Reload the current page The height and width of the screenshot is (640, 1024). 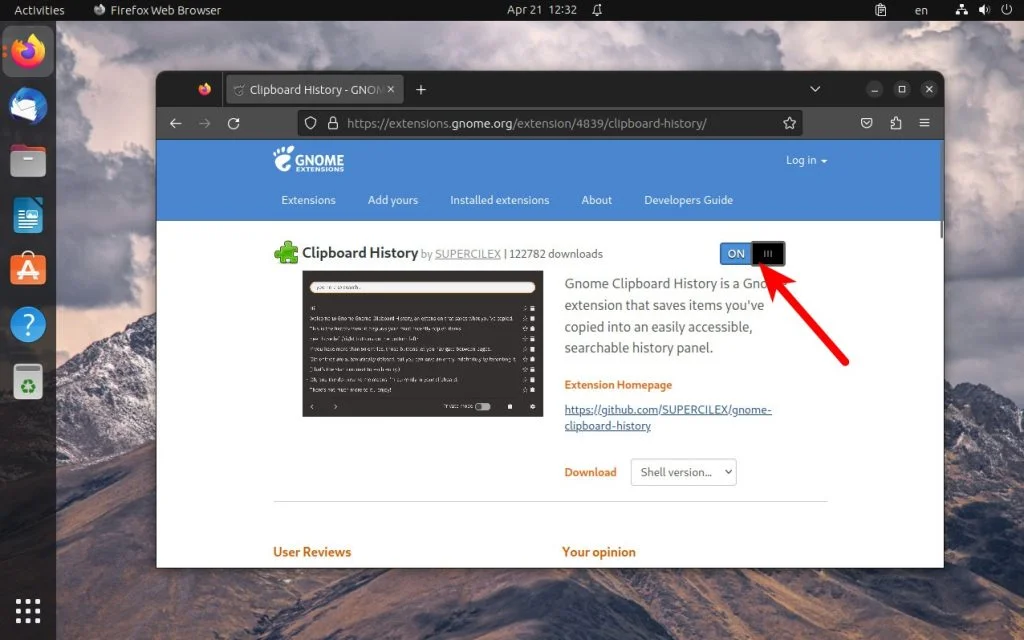[235, 122]
